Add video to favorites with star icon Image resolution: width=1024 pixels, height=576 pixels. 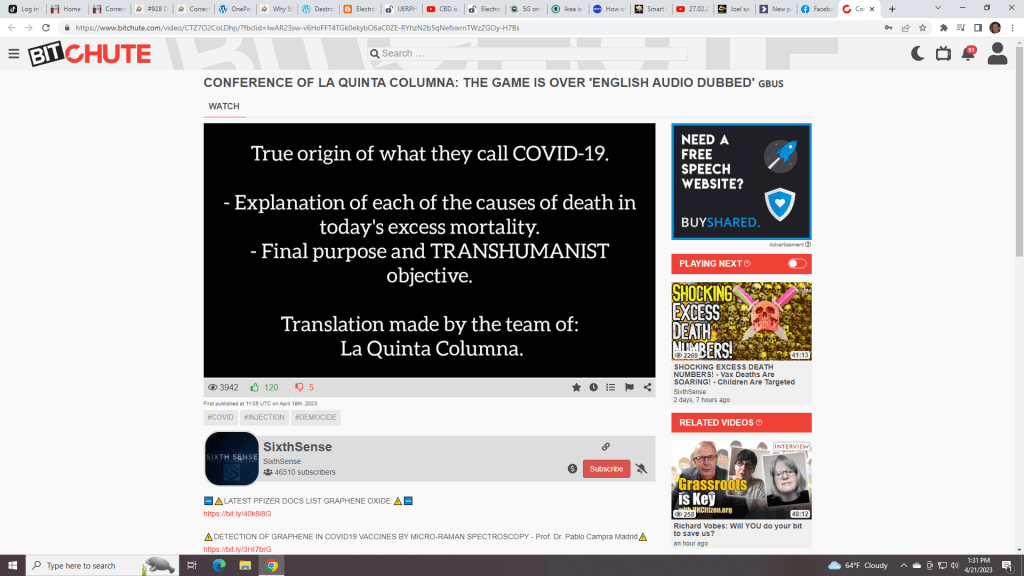[576, 387]
